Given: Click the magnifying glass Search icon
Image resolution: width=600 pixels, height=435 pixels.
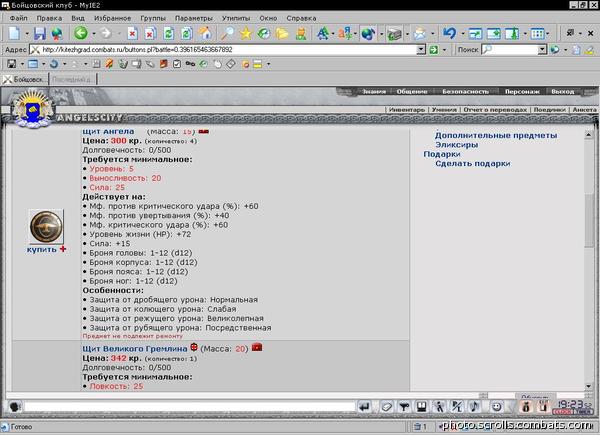Looking at the screenshot, I should tap(227, 34).
